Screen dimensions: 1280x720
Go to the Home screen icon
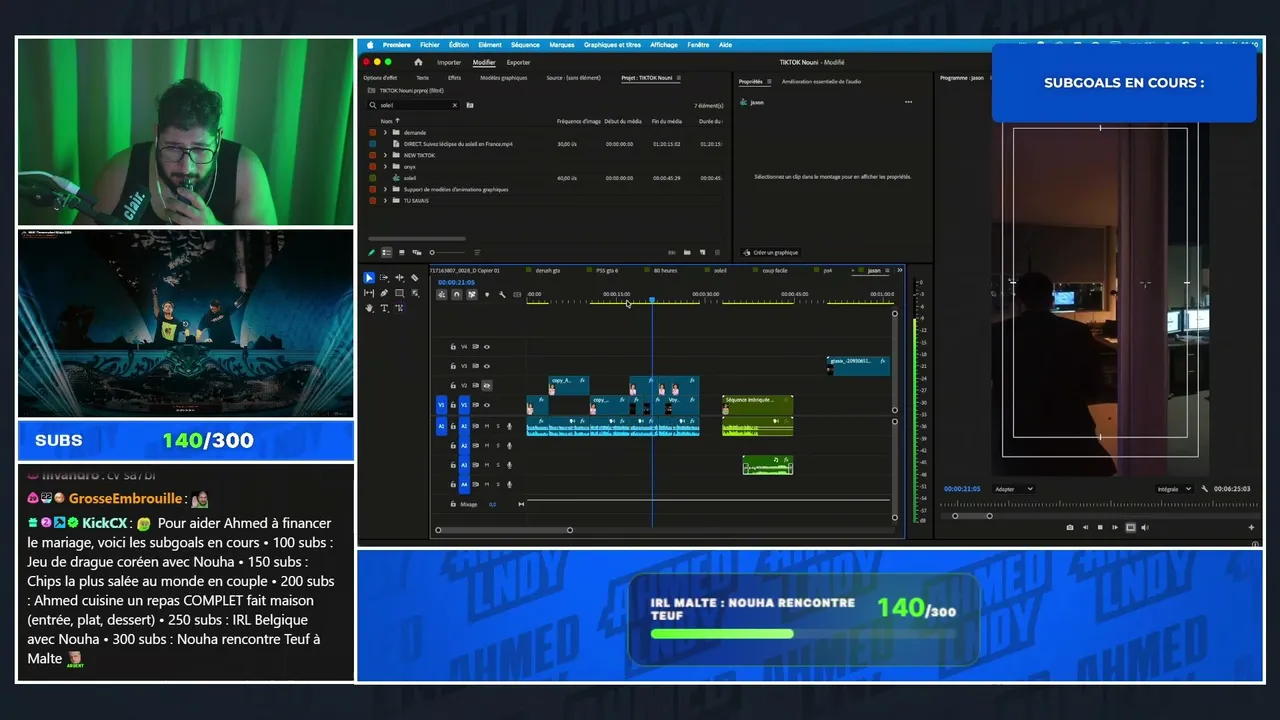tap(418, 62)
